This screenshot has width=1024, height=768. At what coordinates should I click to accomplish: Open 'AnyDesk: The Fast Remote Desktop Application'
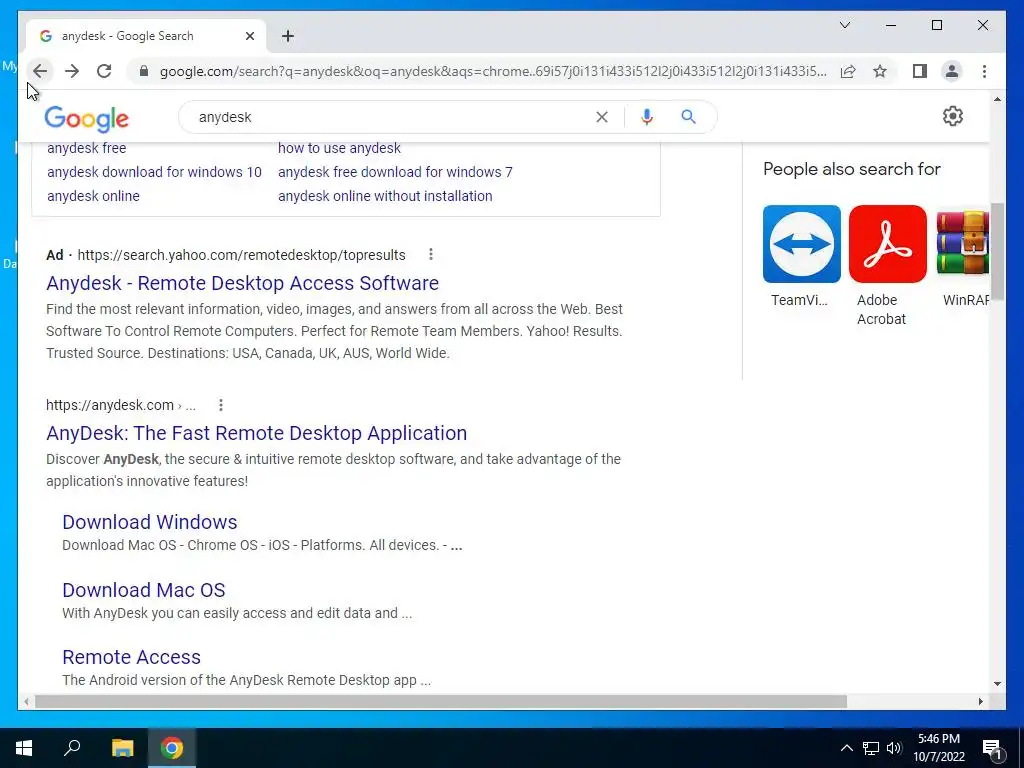pyautogui.click(x=256, y=433)
